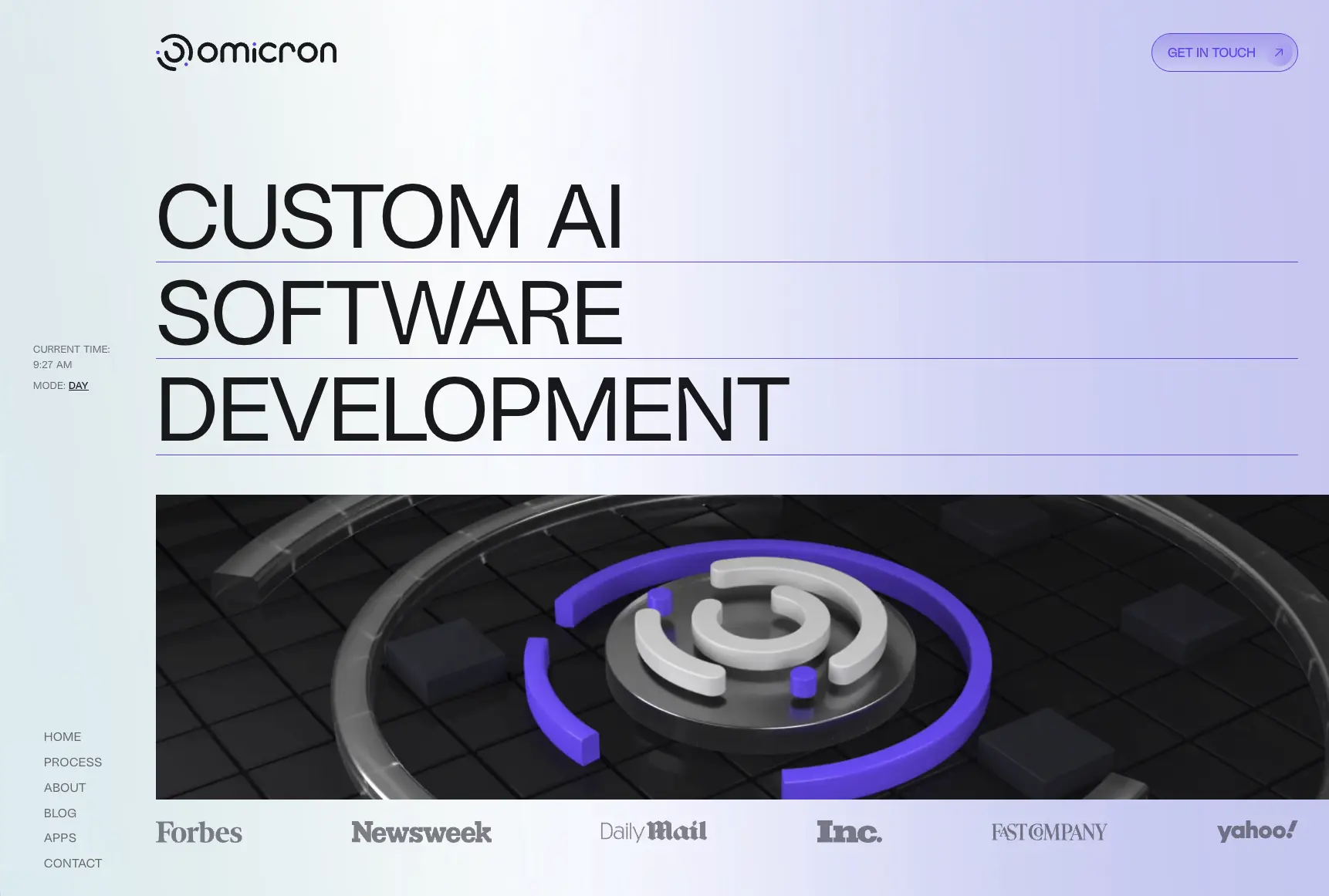
Task: Click the Yahoo! logo
Action: click(x=1257, y=831)
